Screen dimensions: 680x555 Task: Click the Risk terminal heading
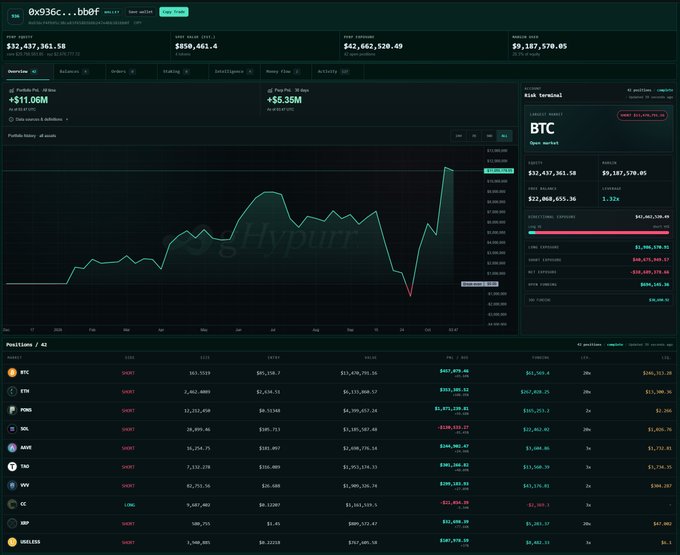click(543, 95)
